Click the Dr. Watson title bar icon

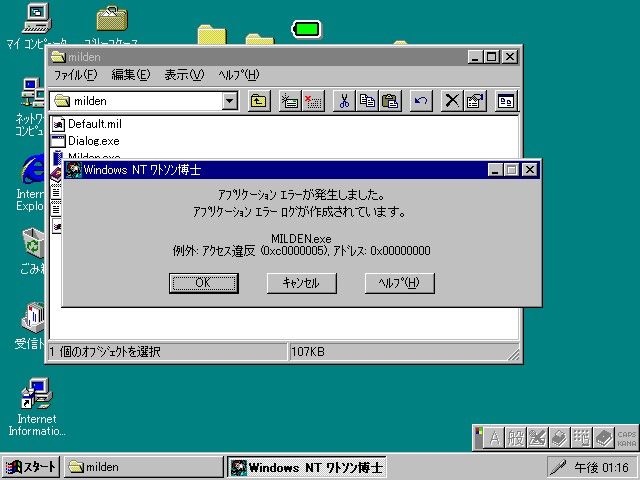(74, 170)
